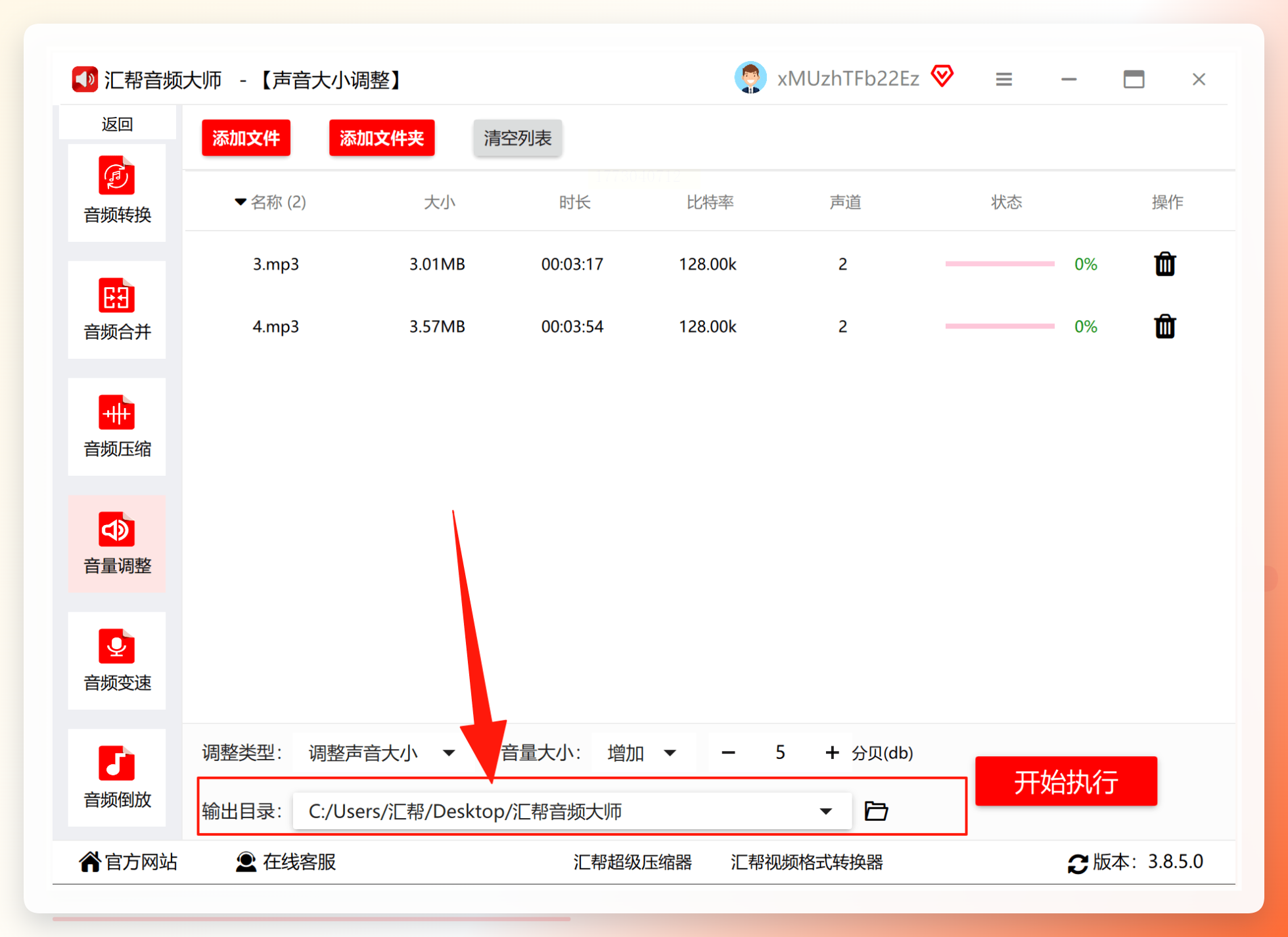
Task: Click the red VIP diamond icon
Action: 942,76
